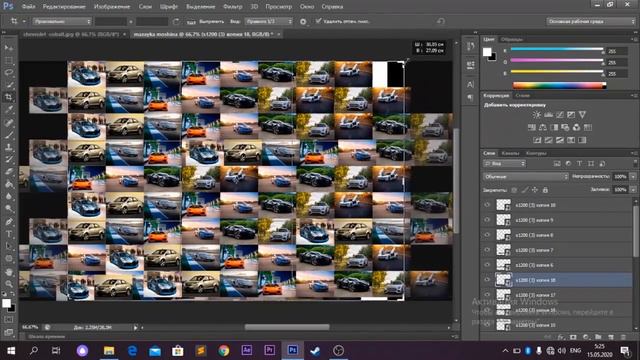Hide layer s1200 (3) копия 7
This screenshot has height=360, width=640.
pos(487,250)
